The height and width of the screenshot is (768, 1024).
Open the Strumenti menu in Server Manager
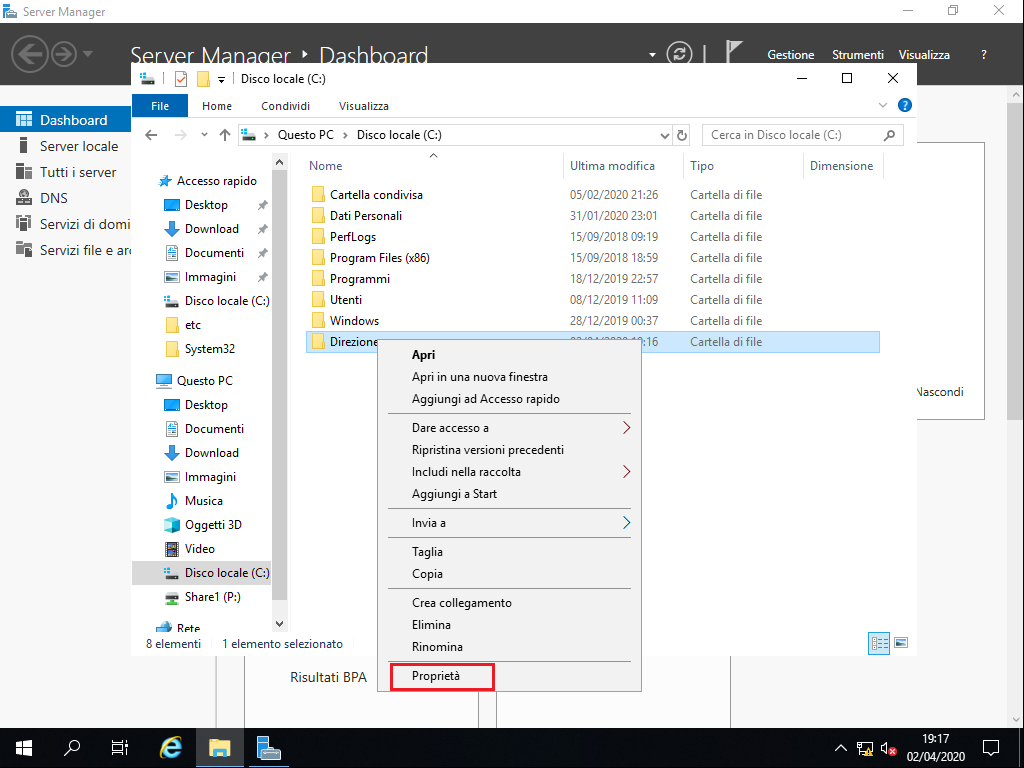pos(857,54)
